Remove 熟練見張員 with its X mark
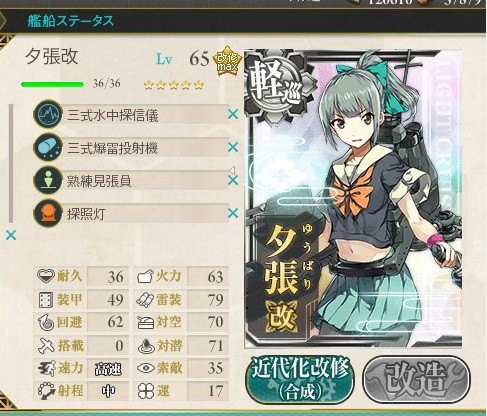 233,180
